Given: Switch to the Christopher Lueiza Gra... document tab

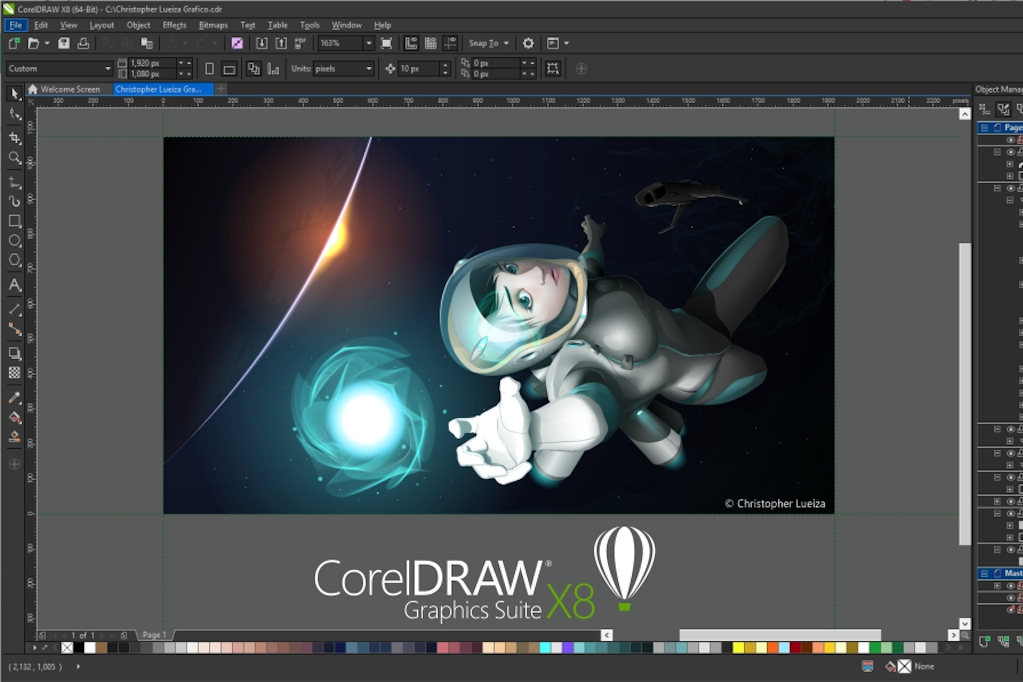Looking at the screenshot, I should [163, 89].
